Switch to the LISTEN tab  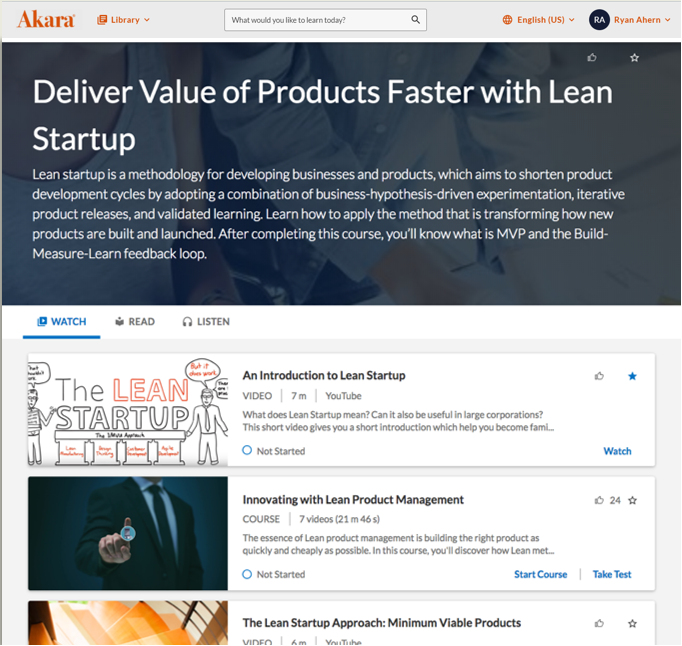(206, 321)
